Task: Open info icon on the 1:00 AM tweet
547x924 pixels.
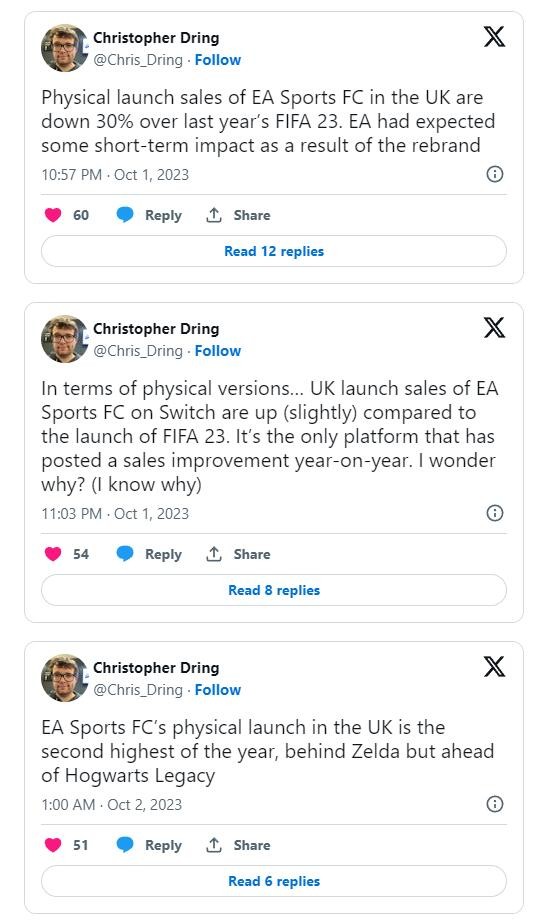Action: (495, 804)
